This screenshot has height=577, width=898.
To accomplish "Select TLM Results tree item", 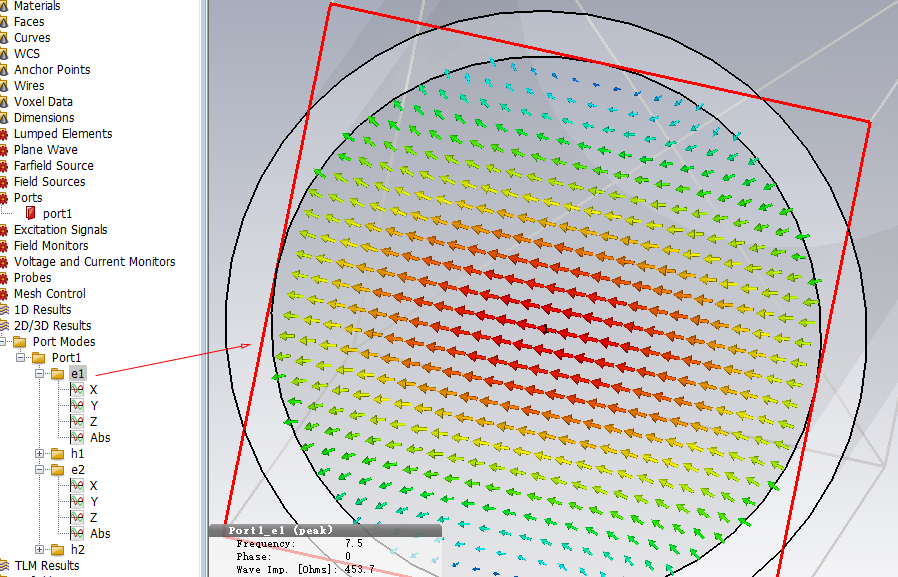I will coord(47,566).
